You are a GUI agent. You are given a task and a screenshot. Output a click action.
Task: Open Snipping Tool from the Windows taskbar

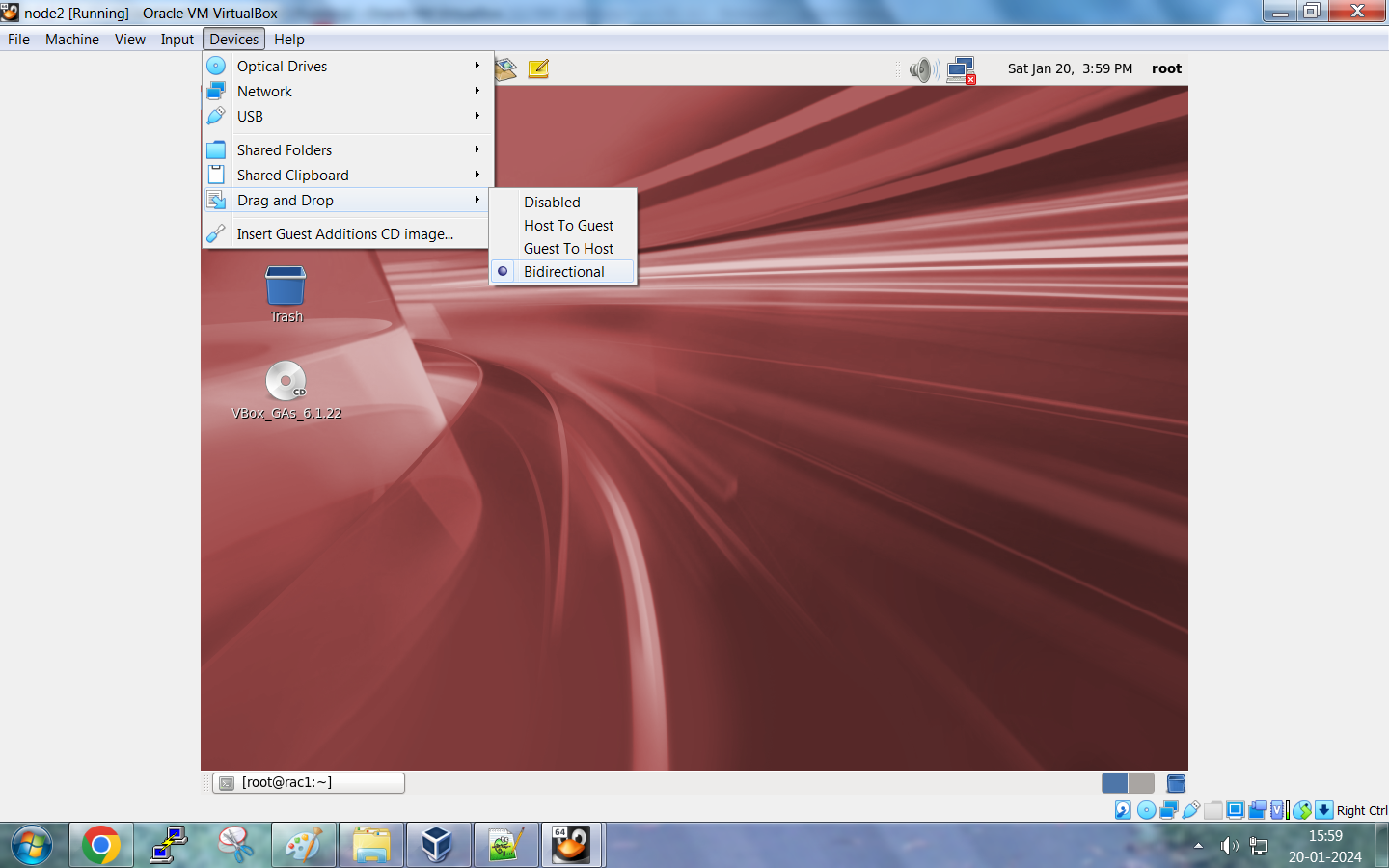236,846
